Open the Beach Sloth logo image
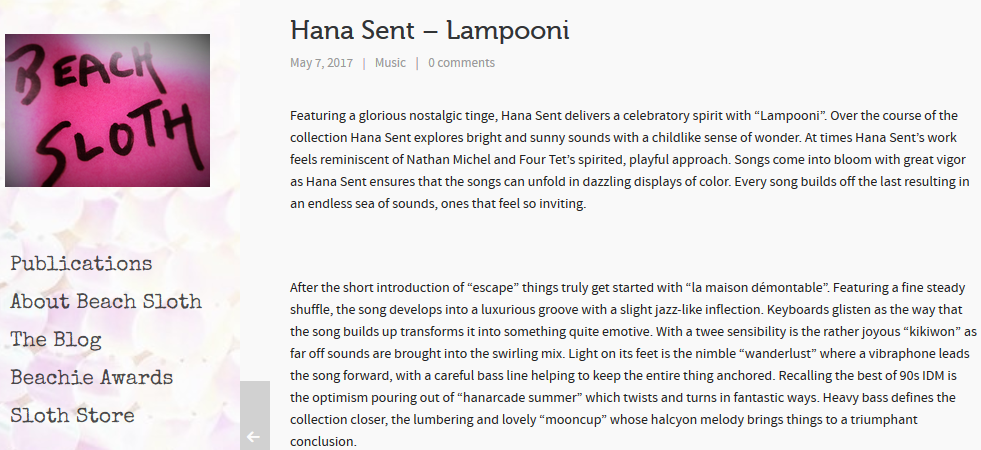981x450 pixels. coord(108,110)
